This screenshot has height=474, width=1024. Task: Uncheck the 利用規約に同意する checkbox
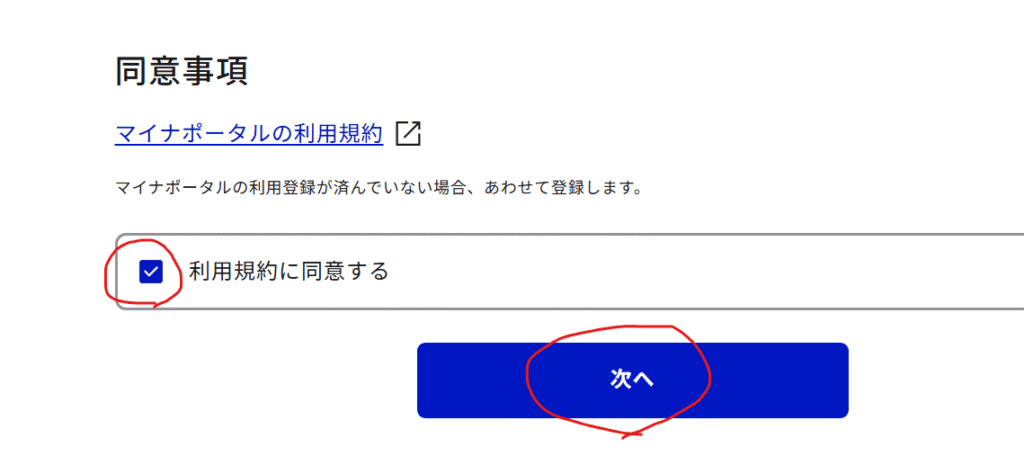tap(151, 272)
